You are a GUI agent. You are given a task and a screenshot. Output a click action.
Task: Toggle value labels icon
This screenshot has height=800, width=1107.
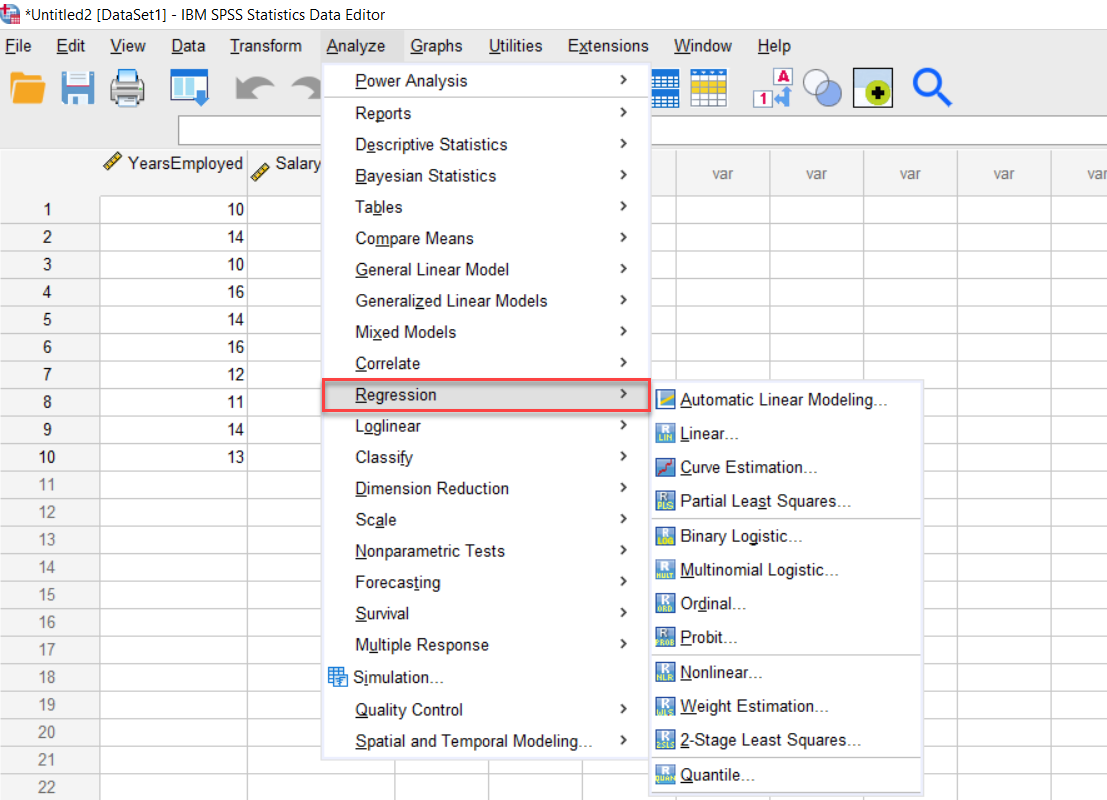(x=773, y=88)
